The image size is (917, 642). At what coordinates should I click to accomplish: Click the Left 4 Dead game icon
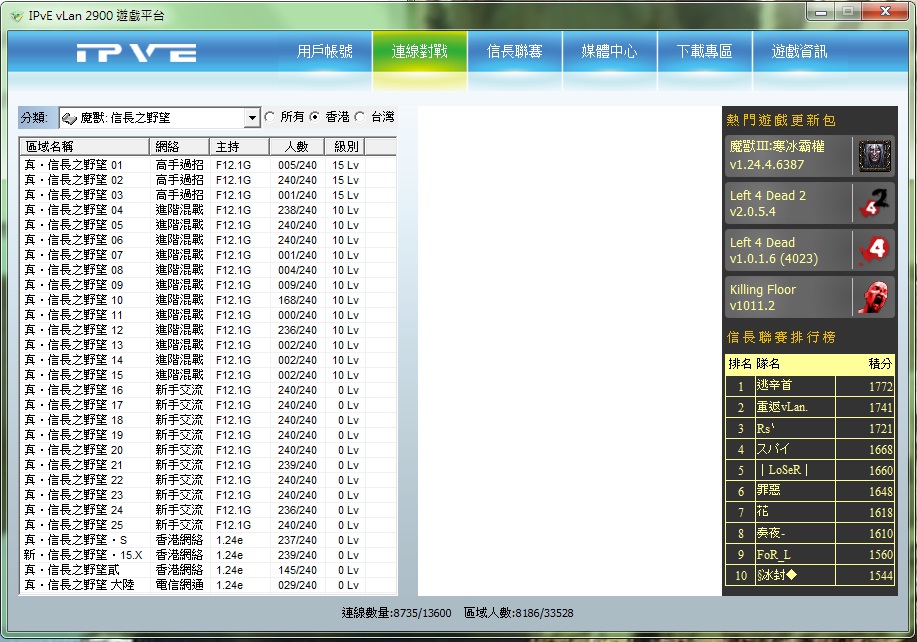coord(874,250)
